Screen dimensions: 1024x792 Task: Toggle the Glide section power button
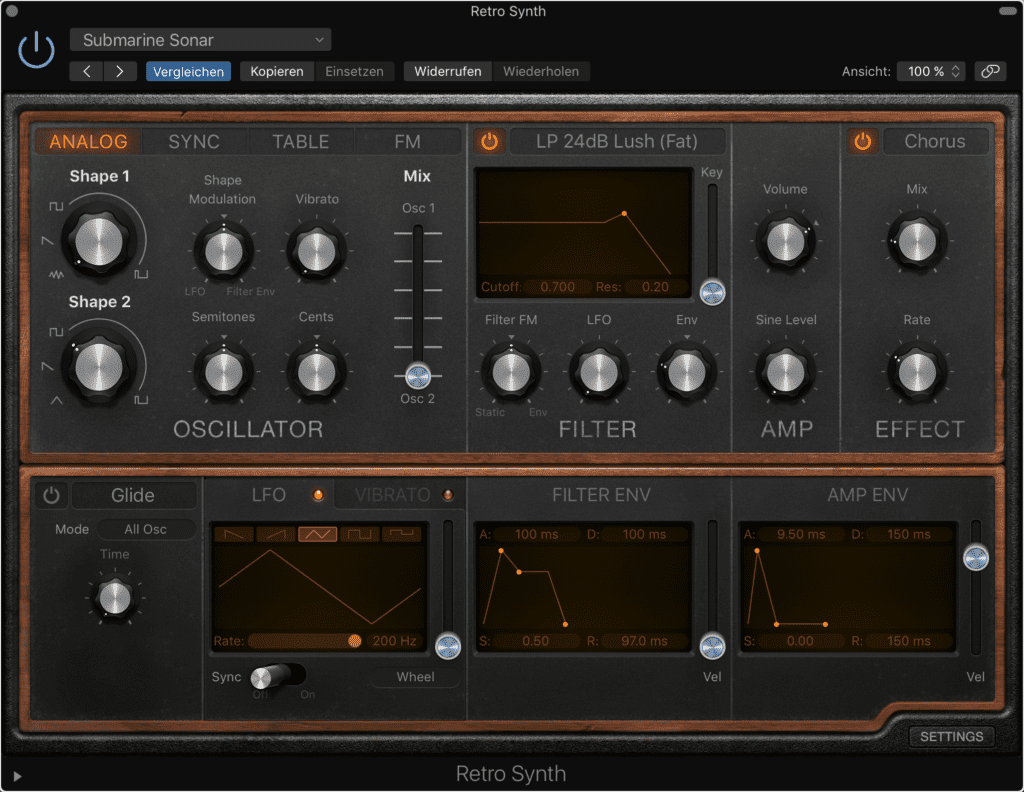51,495
